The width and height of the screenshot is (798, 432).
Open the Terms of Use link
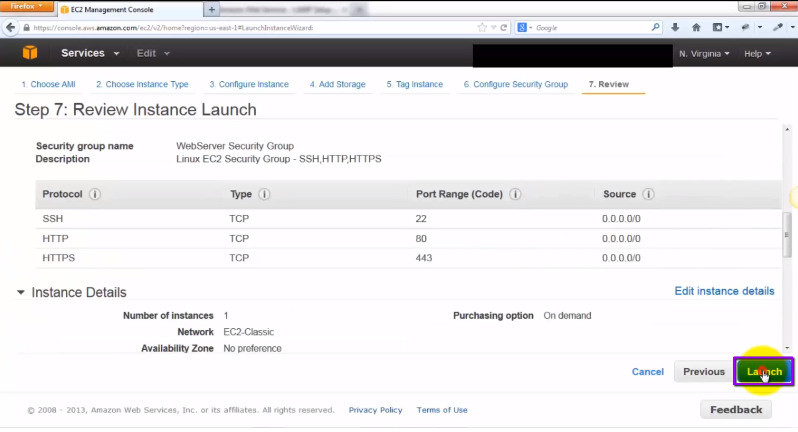(x=442, y=410)
